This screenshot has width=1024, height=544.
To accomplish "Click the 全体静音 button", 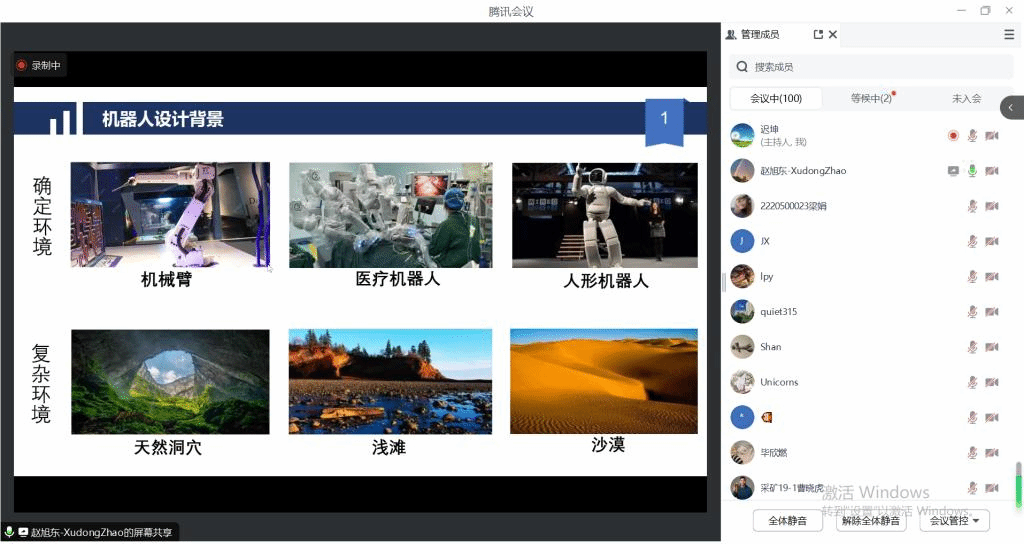I will point(787,520).
